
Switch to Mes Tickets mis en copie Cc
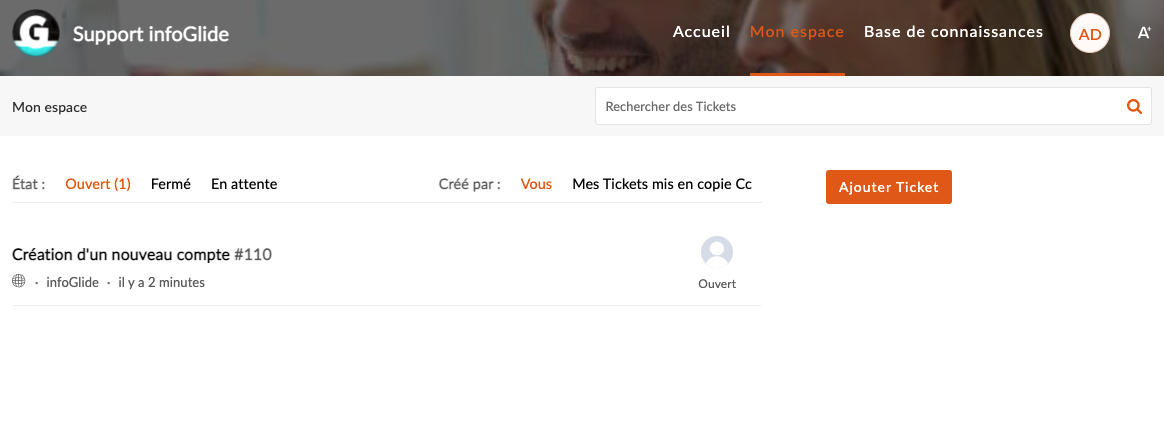pyautogui.click(x=662, y=184)
